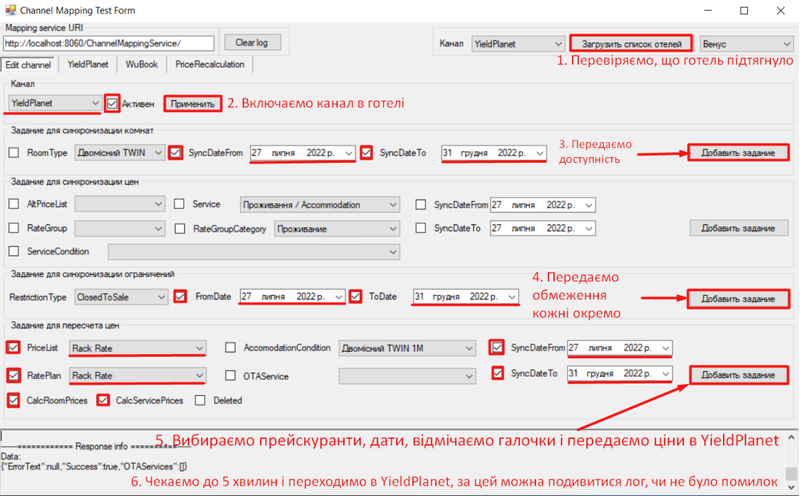Open the calendar of restriction FromDate picker

[x=339, y=297]
